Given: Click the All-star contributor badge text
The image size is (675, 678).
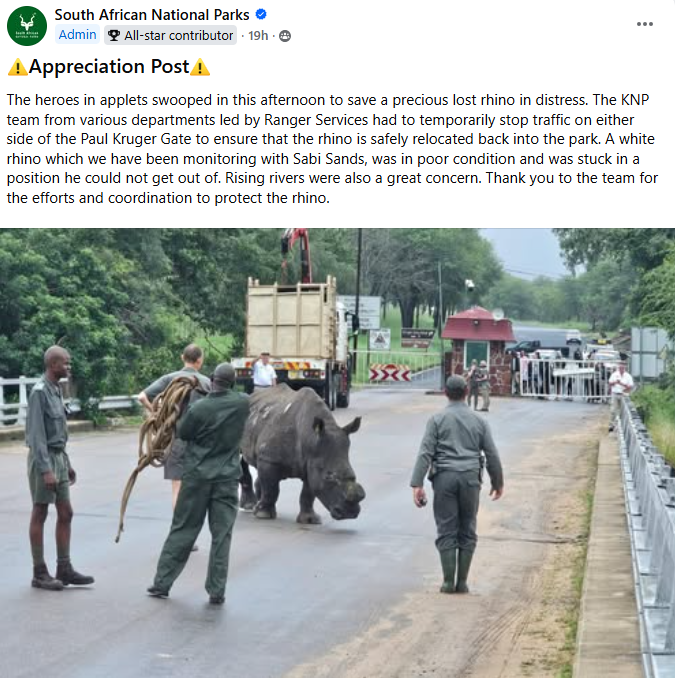Looking at the screenshot, I should tap(178, 36).
